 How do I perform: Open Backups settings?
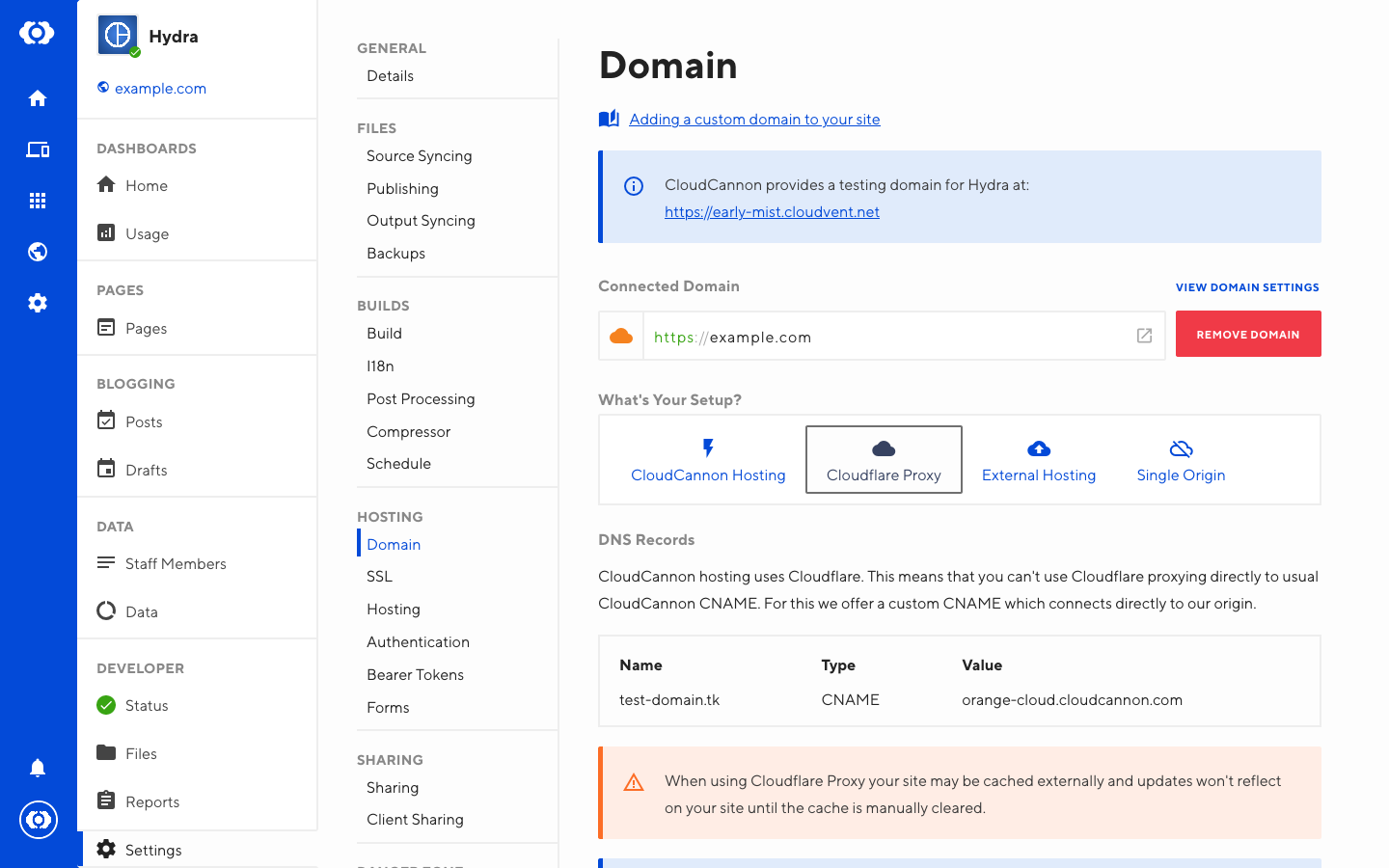point(395,254)
